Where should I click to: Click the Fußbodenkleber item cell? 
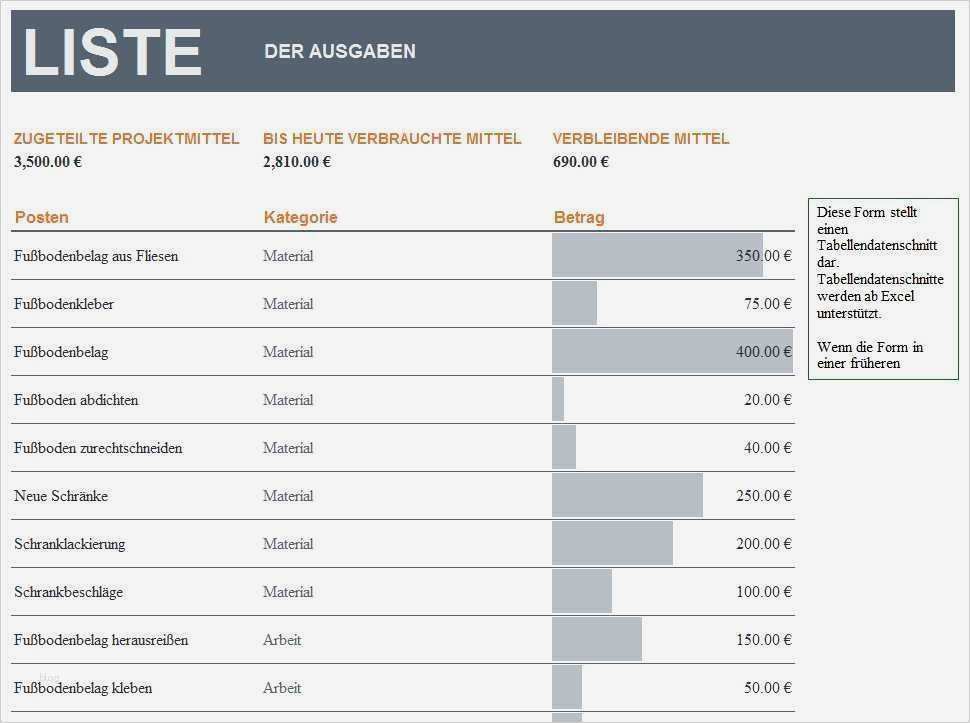(64, 304)
